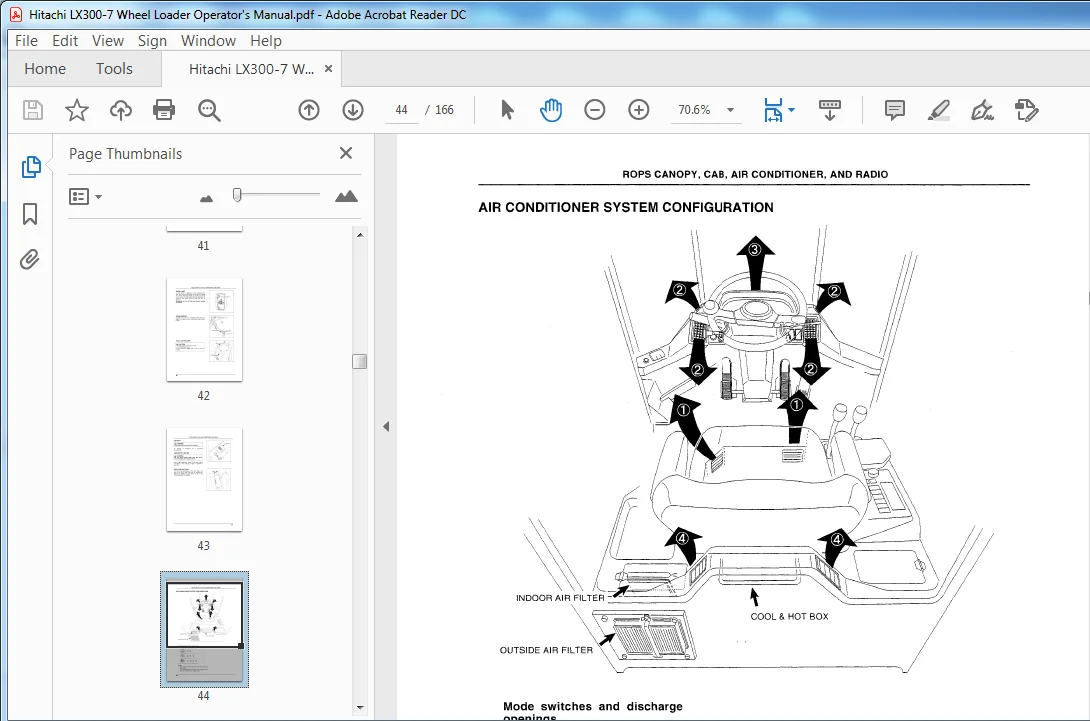Click the 'Page Thumbnails' panel title
The height and width of the screenshot is (721, 1090).
point(125,154)
